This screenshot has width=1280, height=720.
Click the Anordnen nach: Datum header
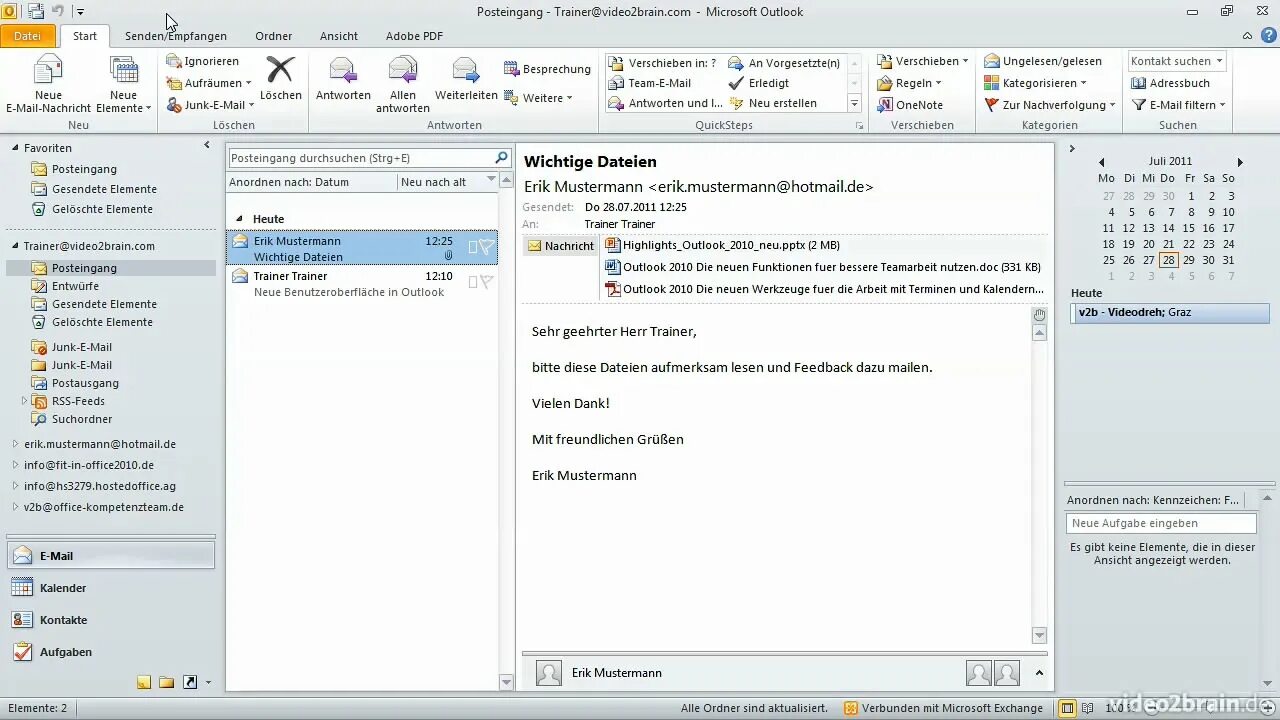(312, 182)
